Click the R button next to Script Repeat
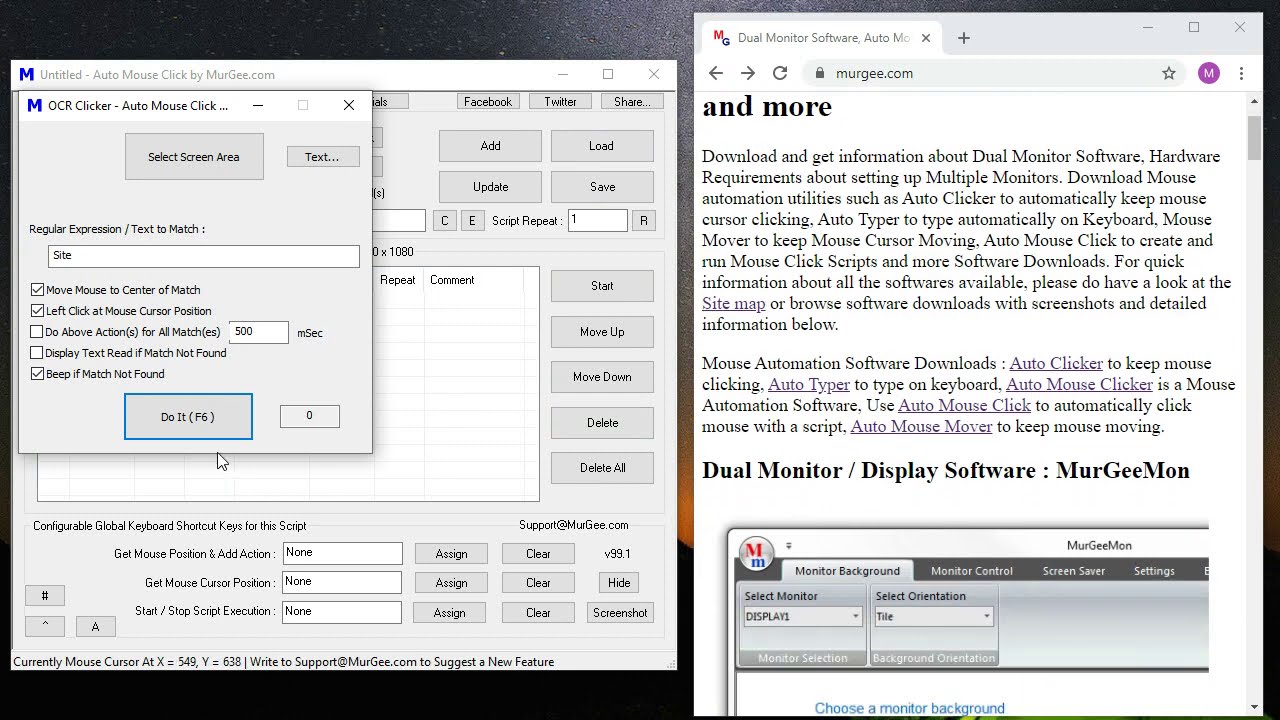Viewport: 1280px width, 720px height. tap(644, 221)
